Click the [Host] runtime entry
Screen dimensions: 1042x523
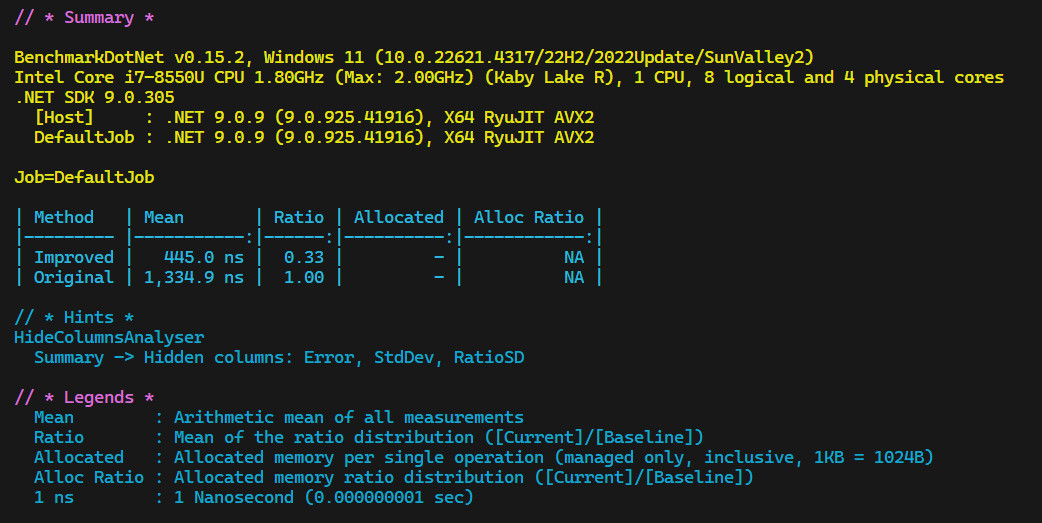tap(64, 117)
